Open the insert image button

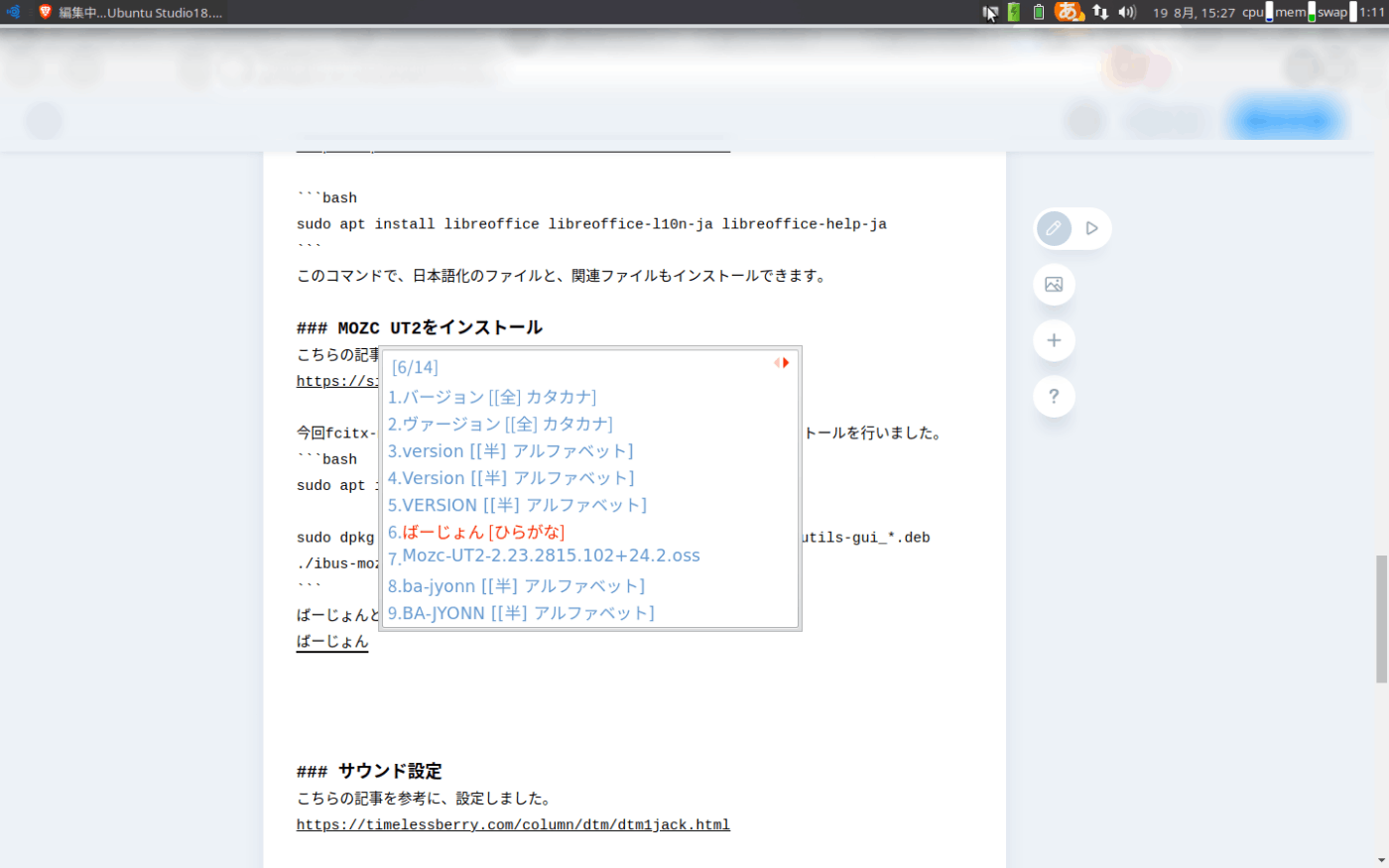[x=1054, y=285]
